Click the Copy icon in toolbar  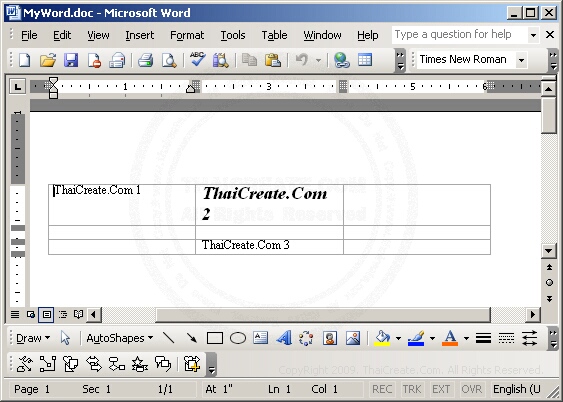pos(249,60)
